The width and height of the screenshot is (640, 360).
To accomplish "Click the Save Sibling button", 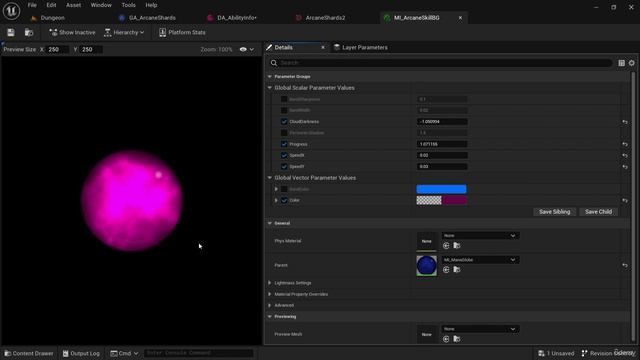I will [x=554, y=212].
